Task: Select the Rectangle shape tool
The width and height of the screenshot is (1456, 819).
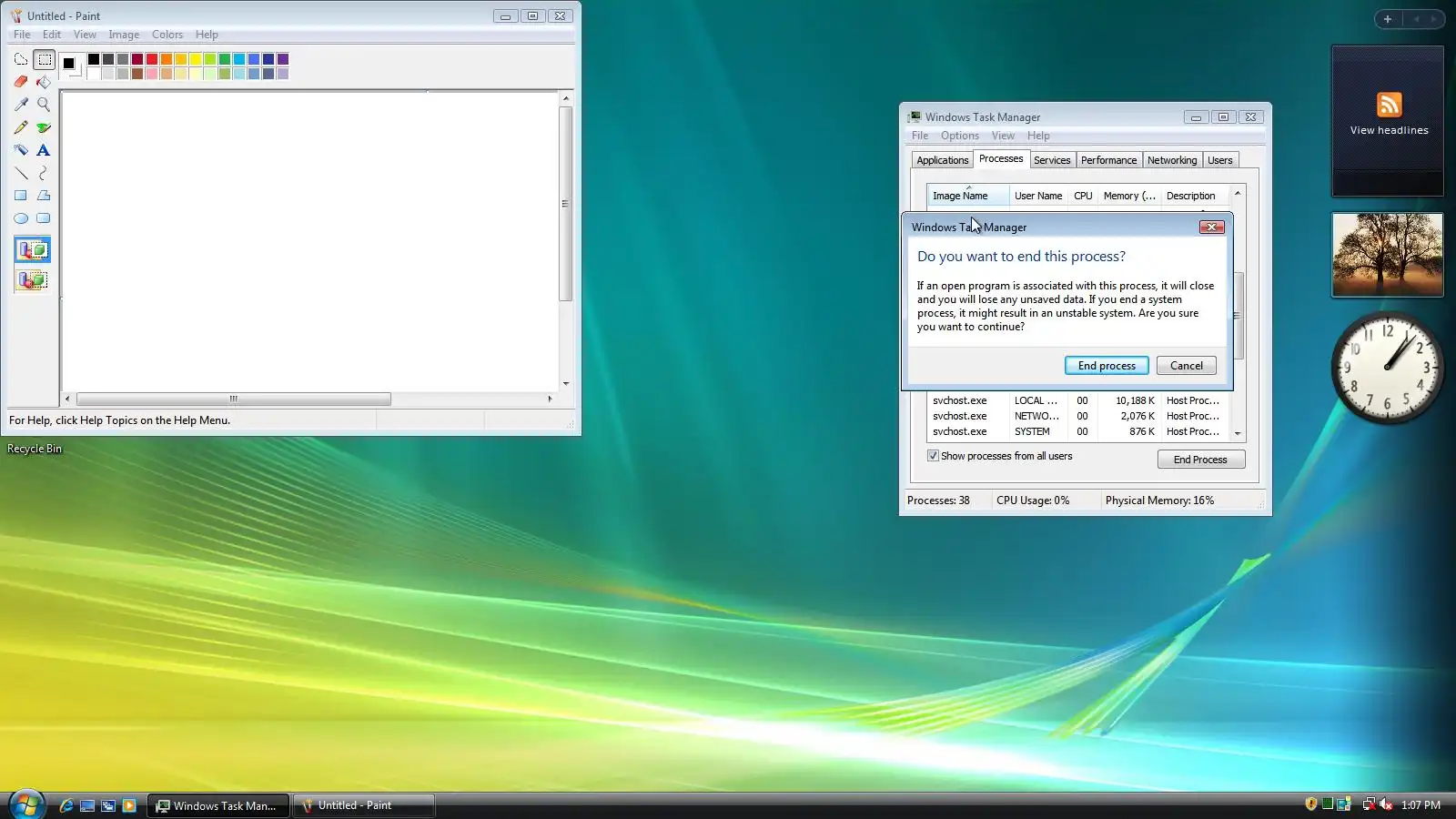Action: pos(21,196)
